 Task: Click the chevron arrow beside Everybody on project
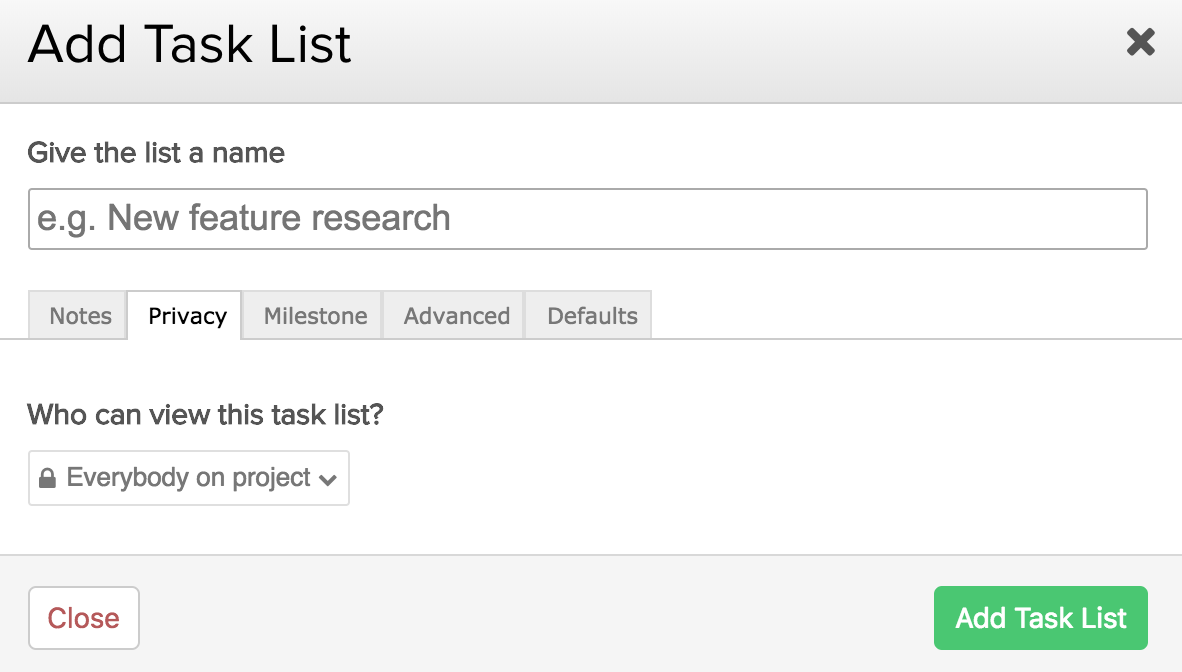327,480
